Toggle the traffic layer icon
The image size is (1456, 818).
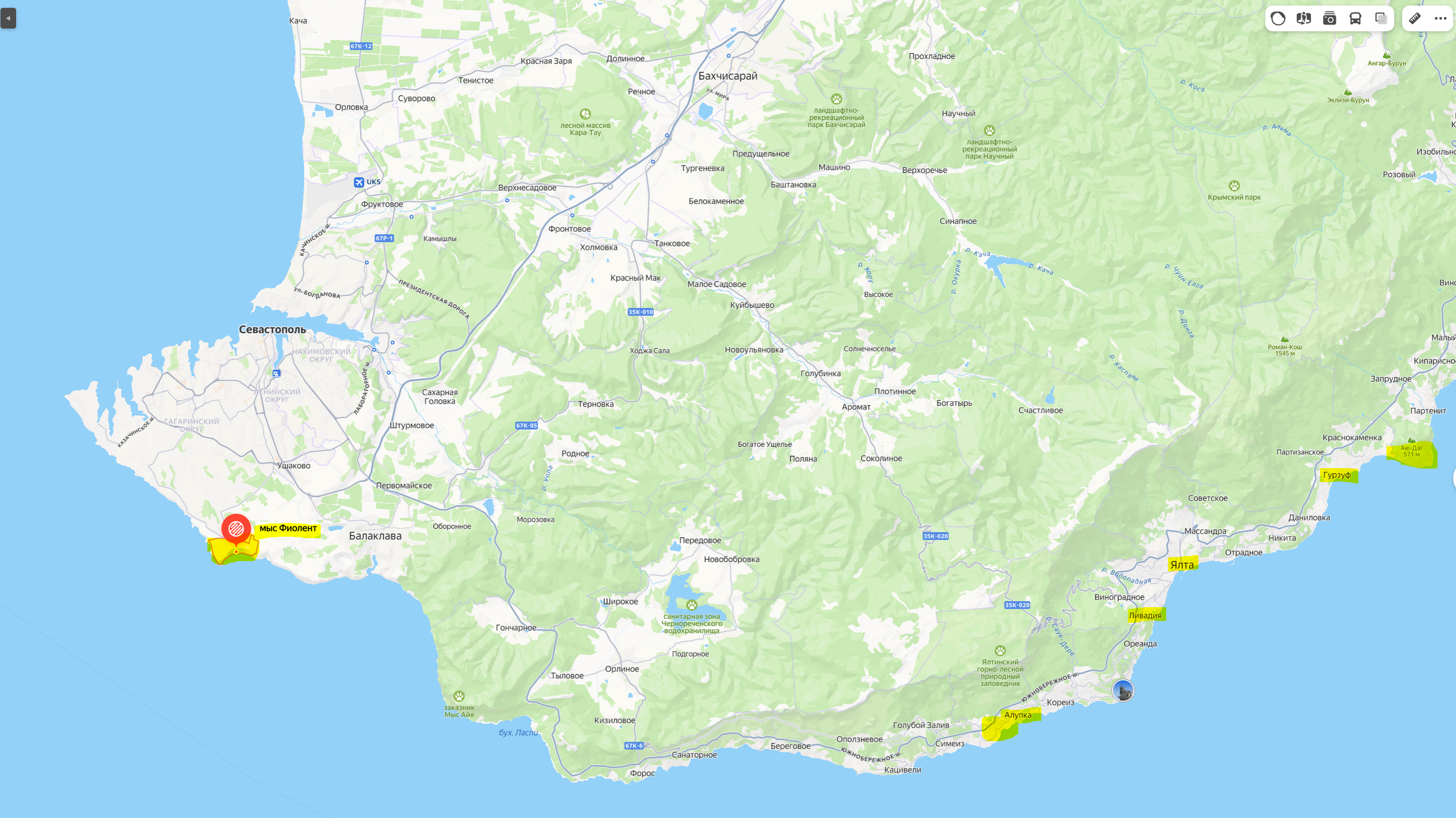point(1278,18)
